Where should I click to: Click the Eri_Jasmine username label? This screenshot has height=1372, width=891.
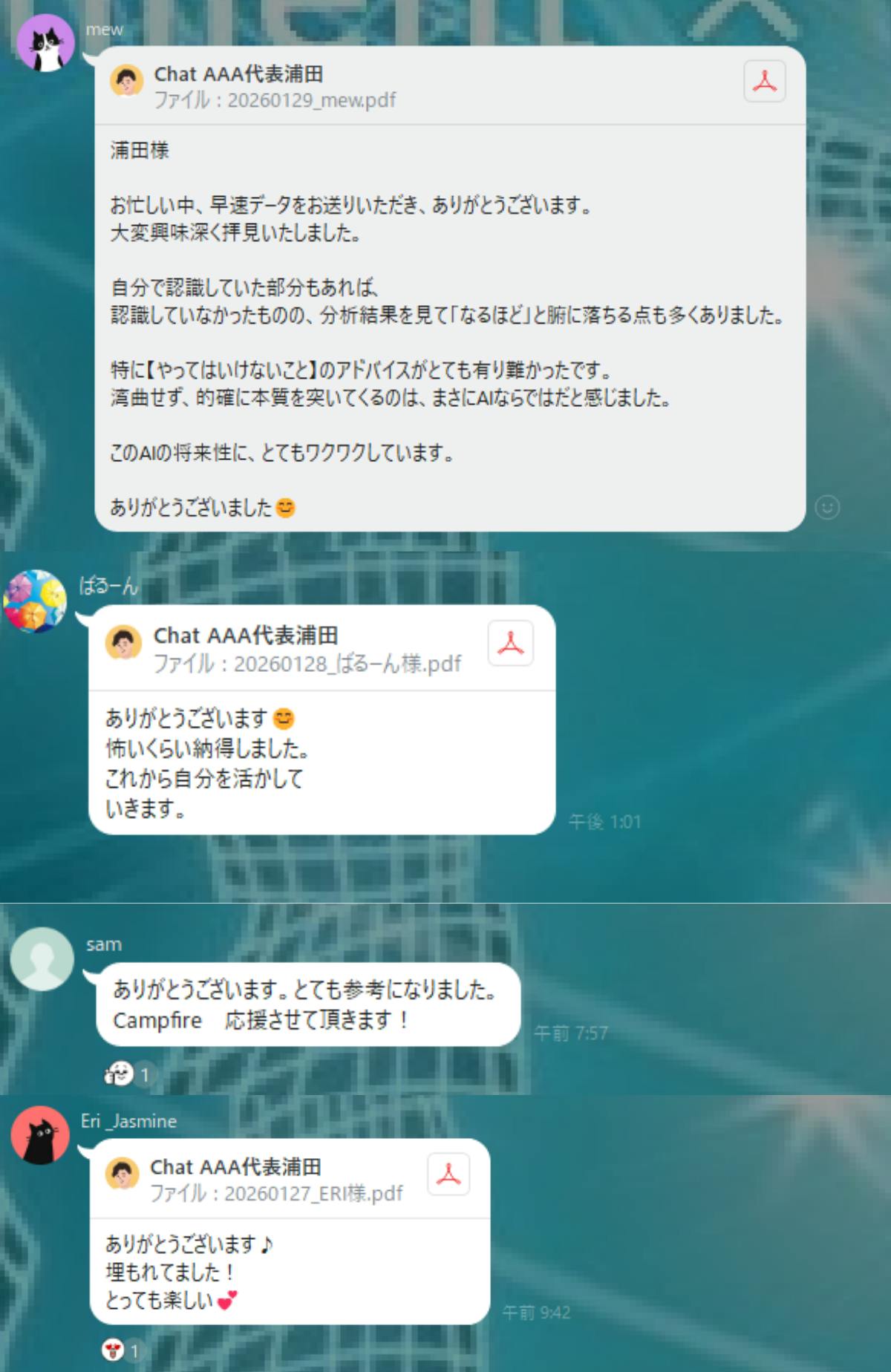coord(128,1121)
